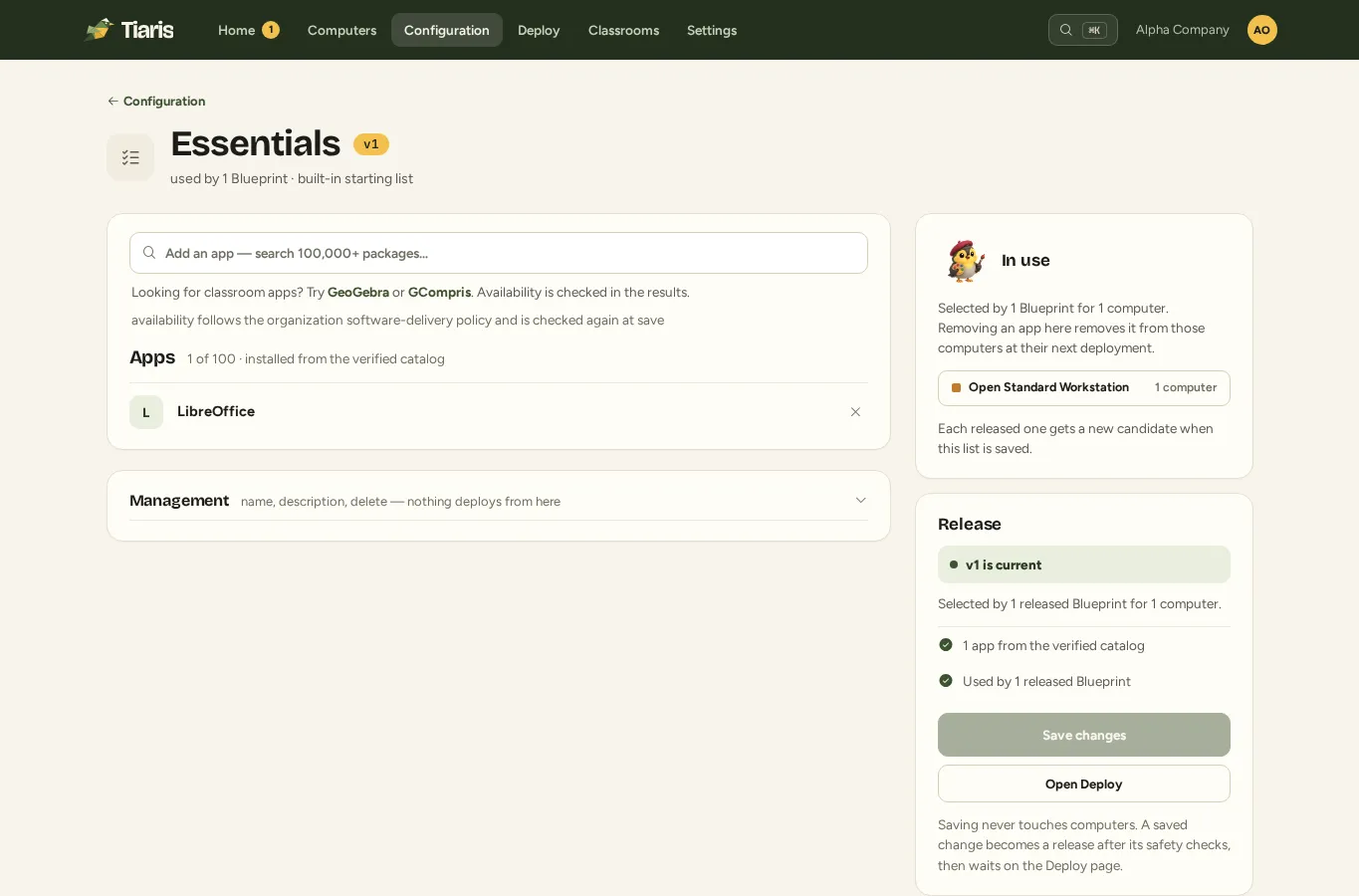Click the Essentials checklist icon
Viewport: 1359px width, 896px height.
click(130, 157)
